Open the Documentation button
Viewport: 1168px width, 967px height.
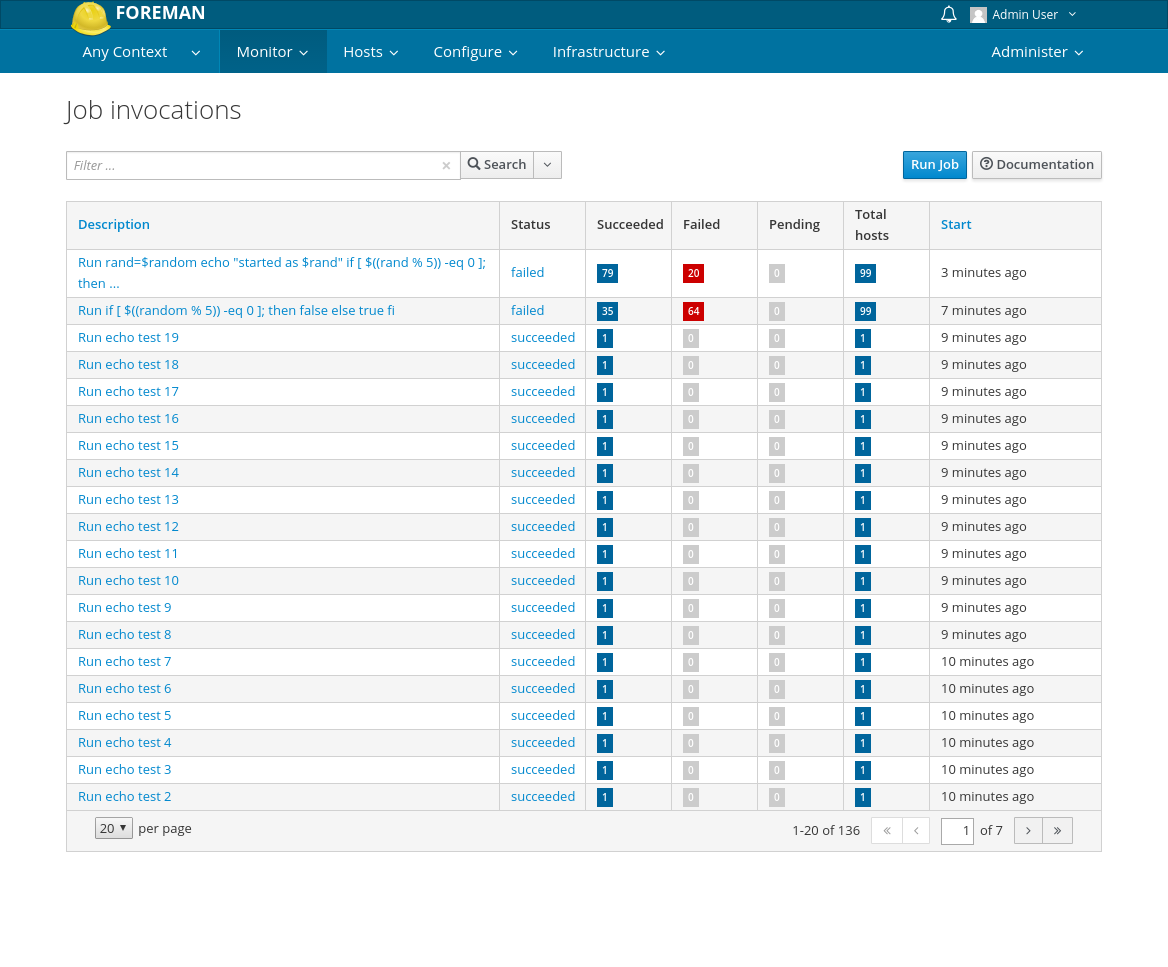click(x=1036, y=165)
